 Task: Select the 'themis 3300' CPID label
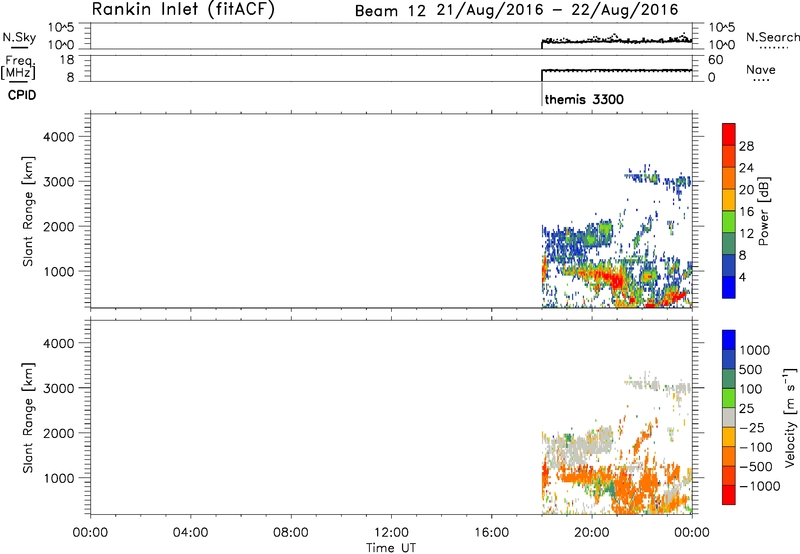pos(584,99)
